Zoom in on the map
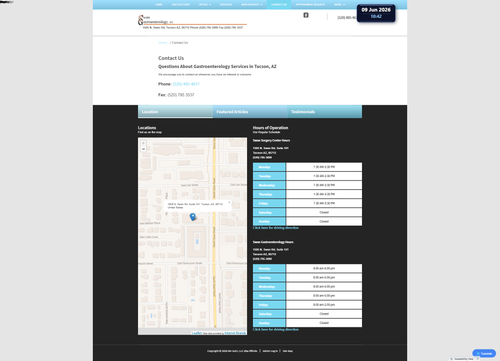 pyautogui.click(x=143, y=143)
